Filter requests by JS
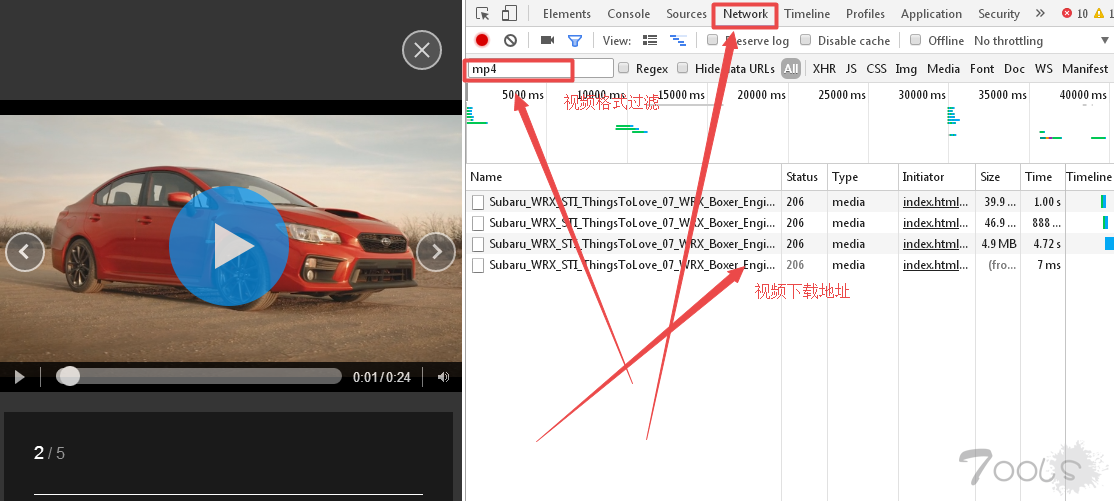 click(851, 68)
